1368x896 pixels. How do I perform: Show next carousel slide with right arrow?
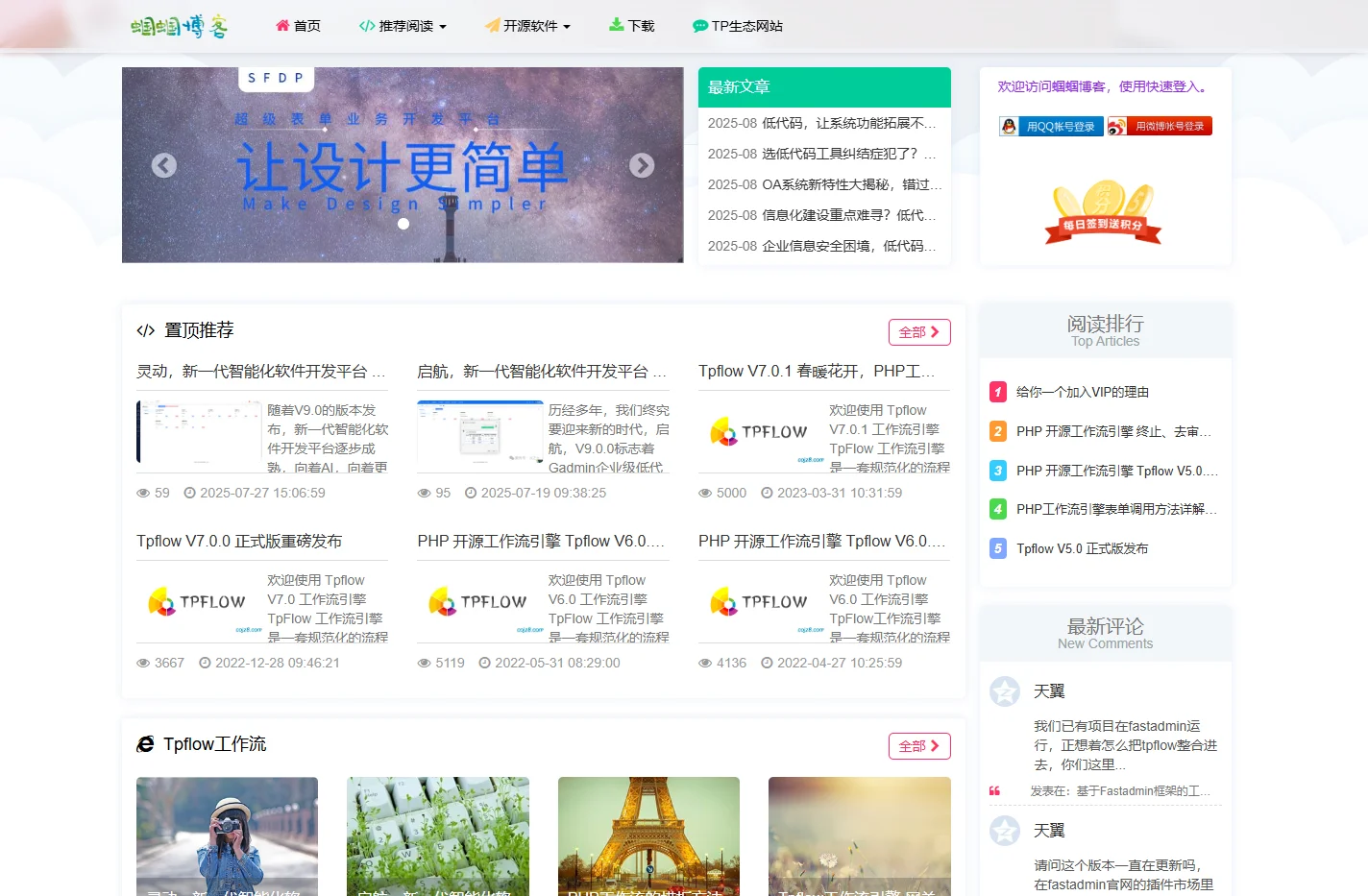642,165
